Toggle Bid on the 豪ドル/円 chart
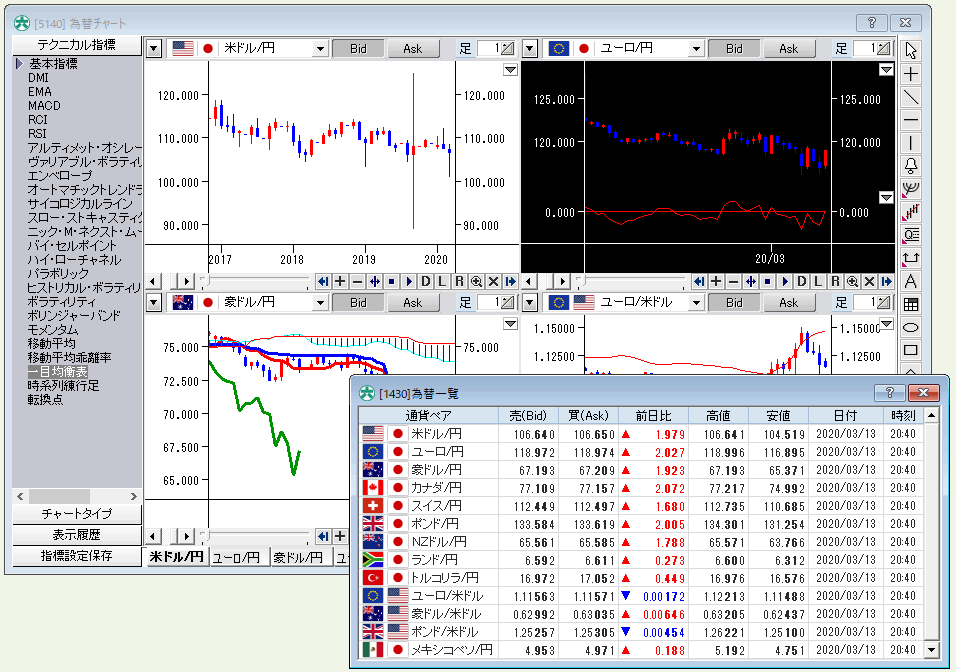The height and width of the screenshot is (672, 956). (x=358, y=302)
